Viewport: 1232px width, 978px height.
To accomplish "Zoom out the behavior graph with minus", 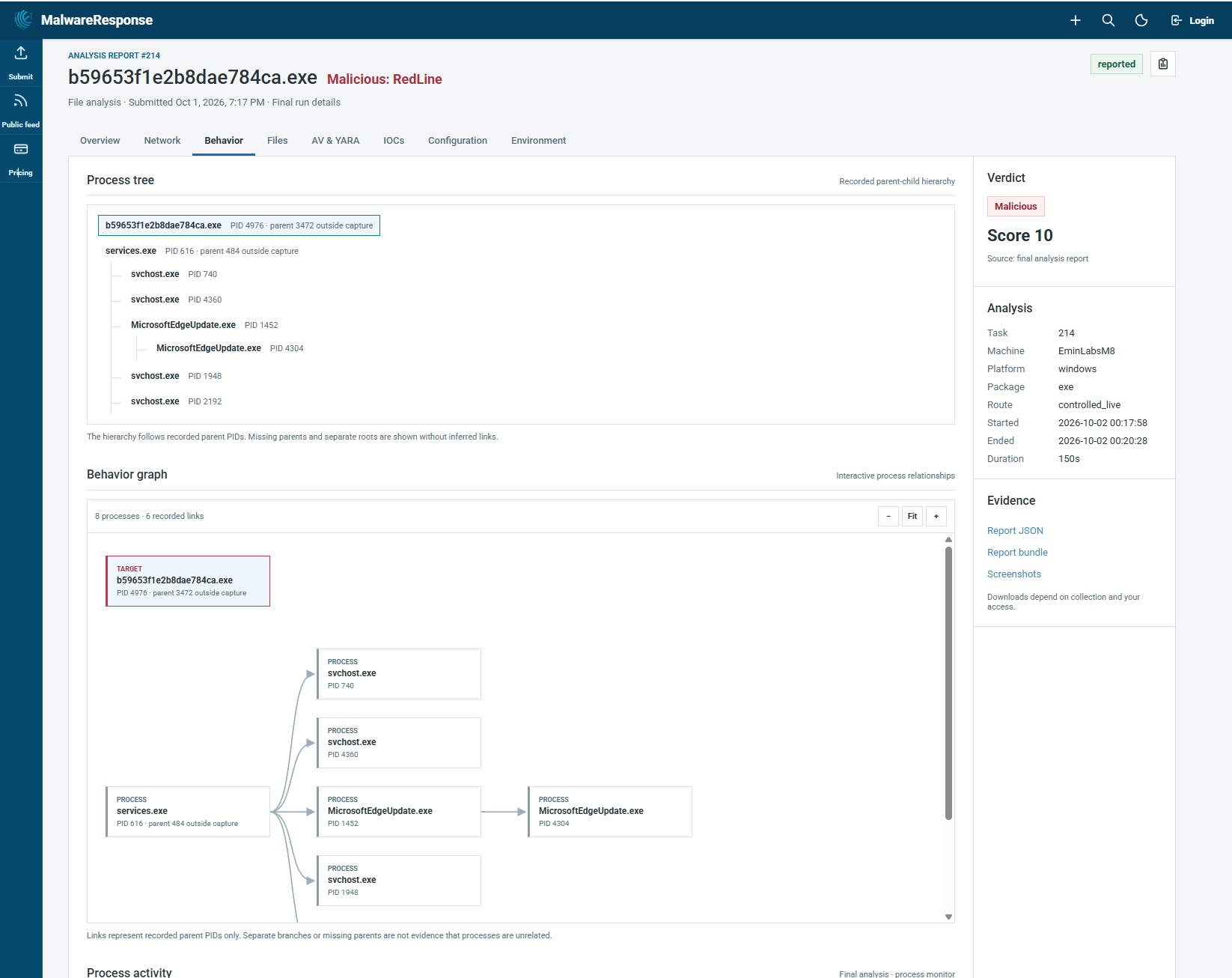I will pyautogui.click(x=888, y=516).
